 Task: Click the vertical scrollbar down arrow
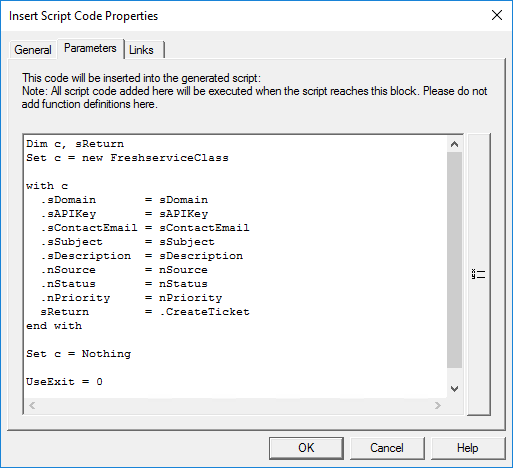coord(454,389)
